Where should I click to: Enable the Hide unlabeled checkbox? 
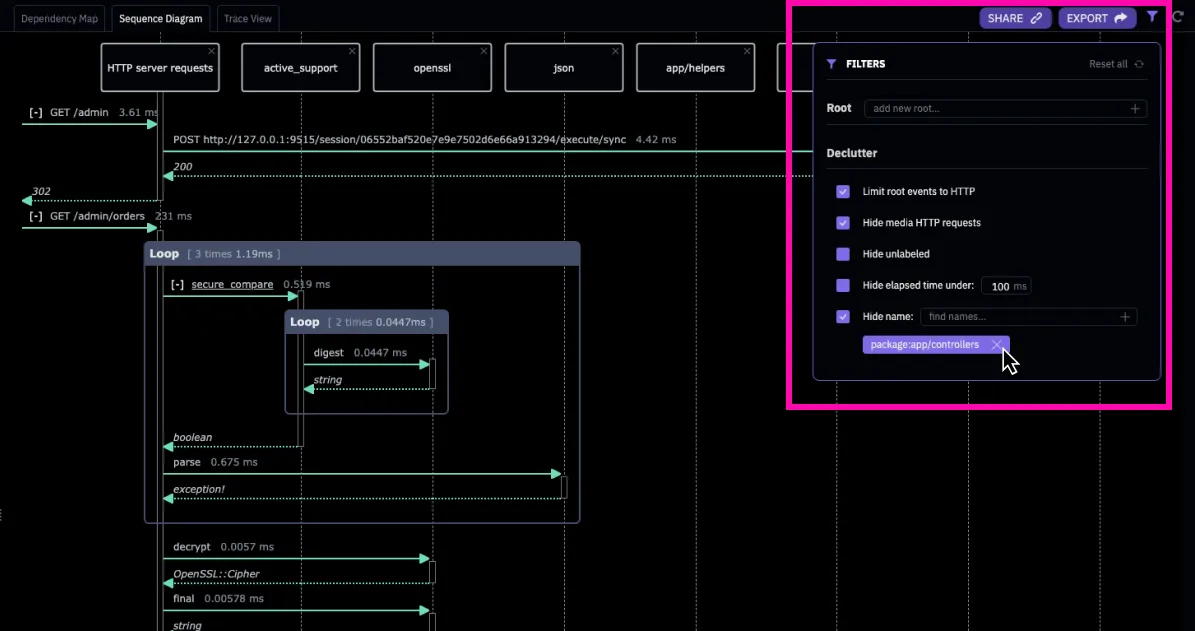(x=843, y=254)
